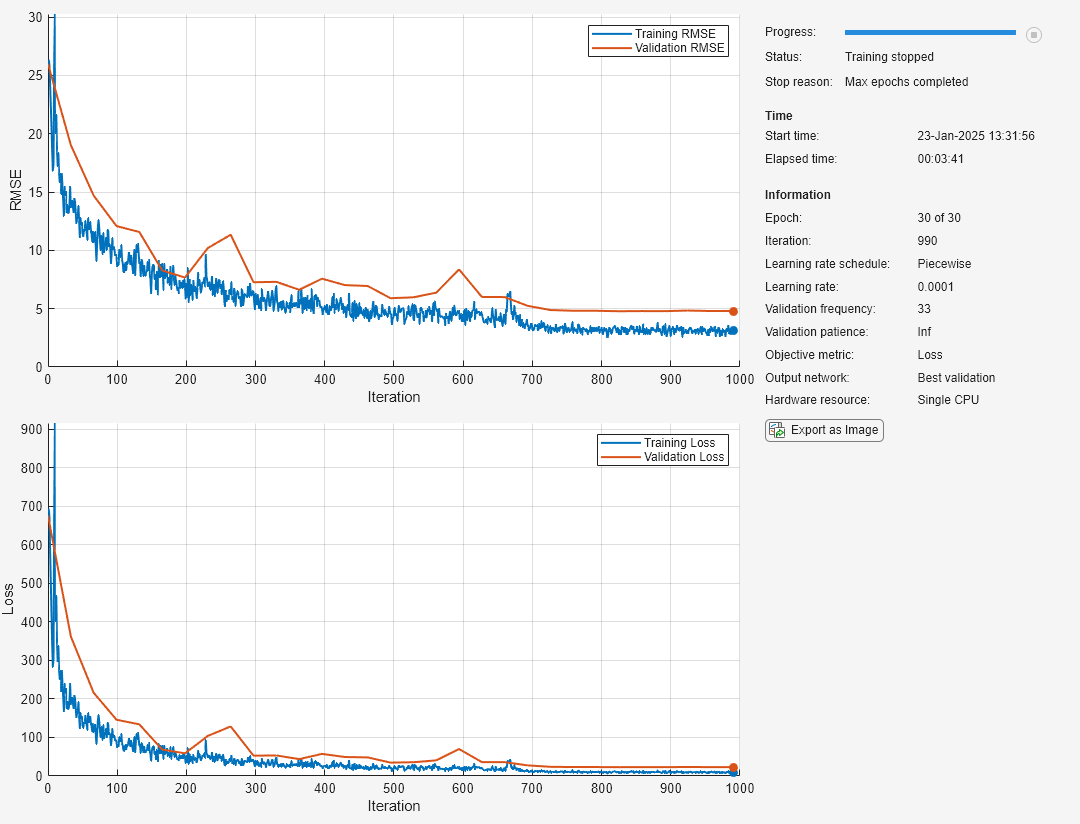The height and width of the screenshot is (824, 1080).
Task: Click the Max epochs completed stop reason
Action: pos(906,82)
